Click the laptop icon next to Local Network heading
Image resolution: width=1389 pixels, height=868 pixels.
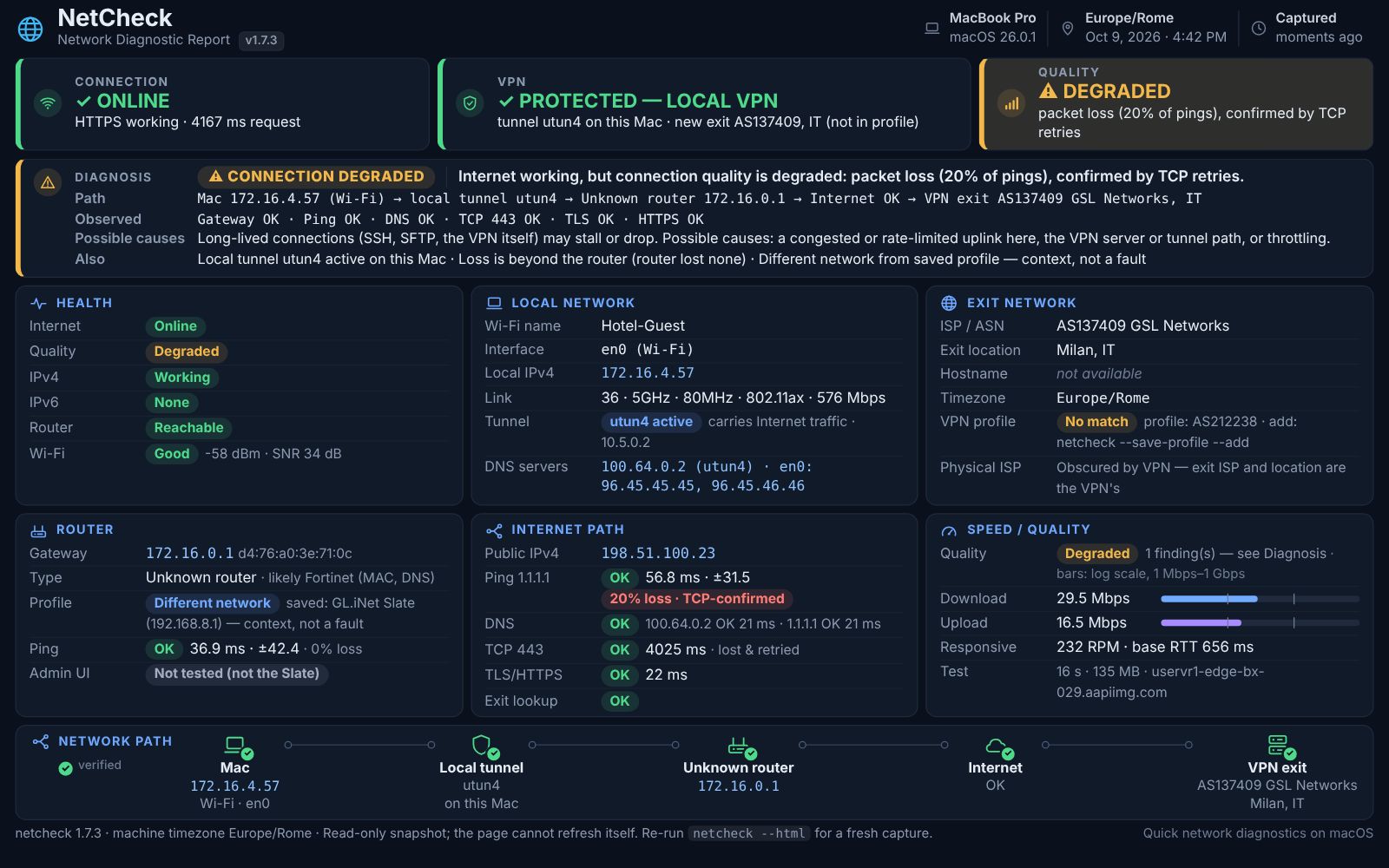click(494, 303)
